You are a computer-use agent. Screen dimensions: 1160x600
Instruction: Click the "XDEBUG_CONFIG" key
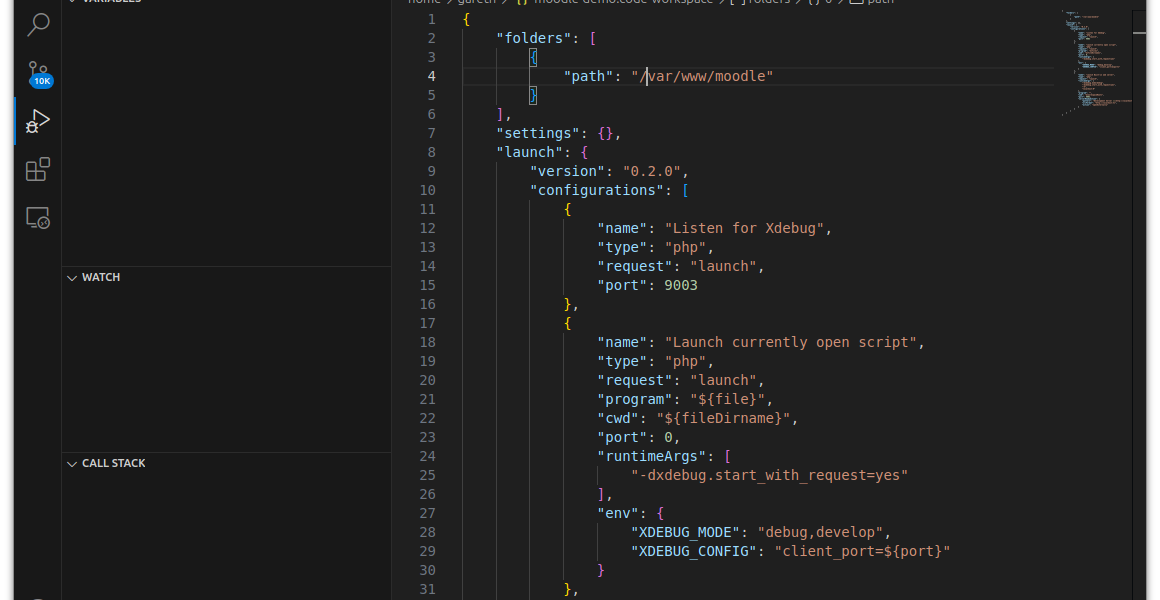click(x=694, y=552)
